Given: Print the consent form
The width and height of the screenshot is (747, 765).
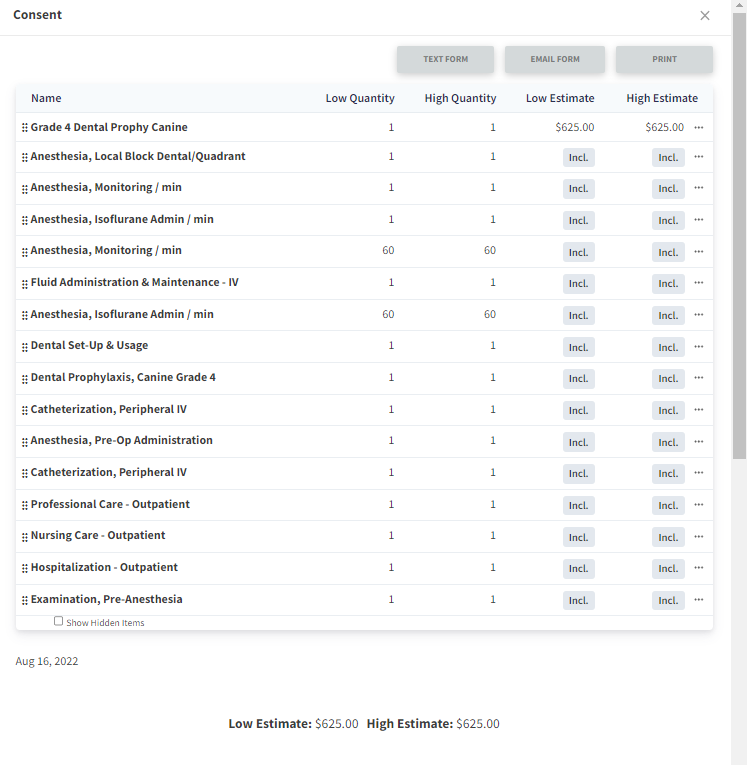Looking at the screenshot, I should click(x=664, y=60).
